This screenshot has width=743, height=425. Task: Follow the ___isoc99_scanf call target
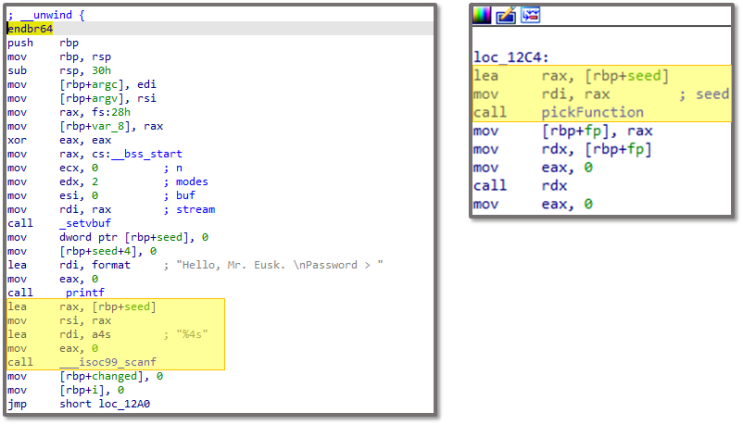tap(108, 362)
